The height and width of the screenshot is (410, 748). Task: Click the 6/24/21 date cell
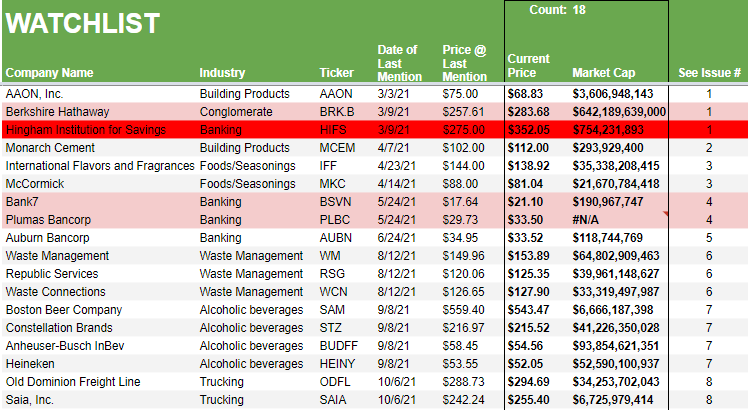pyautogui.click(x=397, y=238)
